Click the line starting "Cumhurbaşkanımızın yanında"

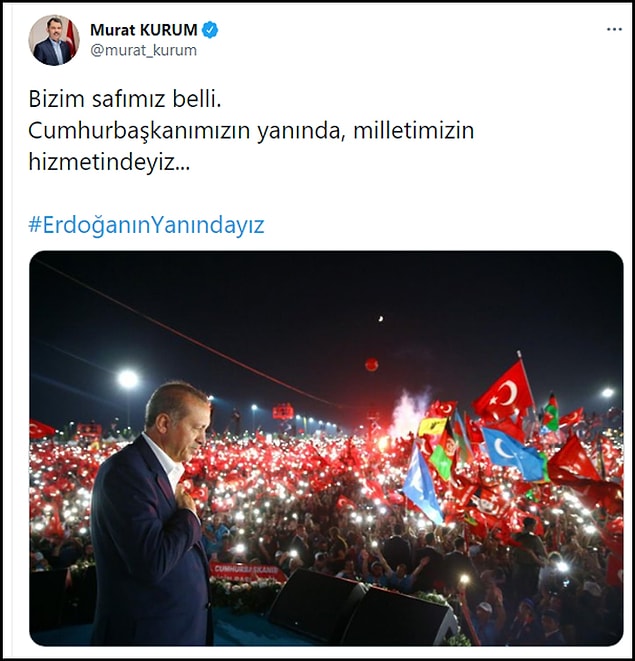[251, 131]
